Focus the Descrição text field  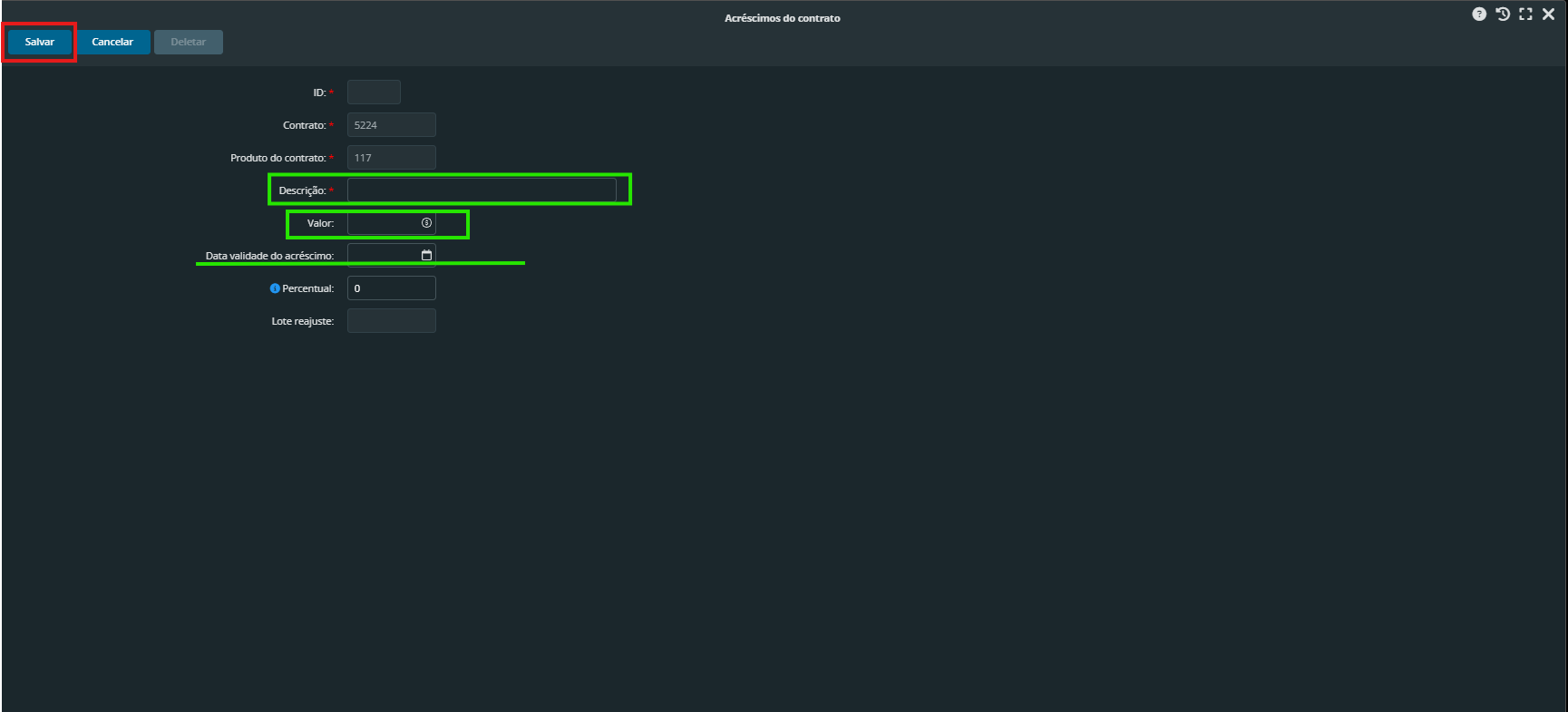481,190
